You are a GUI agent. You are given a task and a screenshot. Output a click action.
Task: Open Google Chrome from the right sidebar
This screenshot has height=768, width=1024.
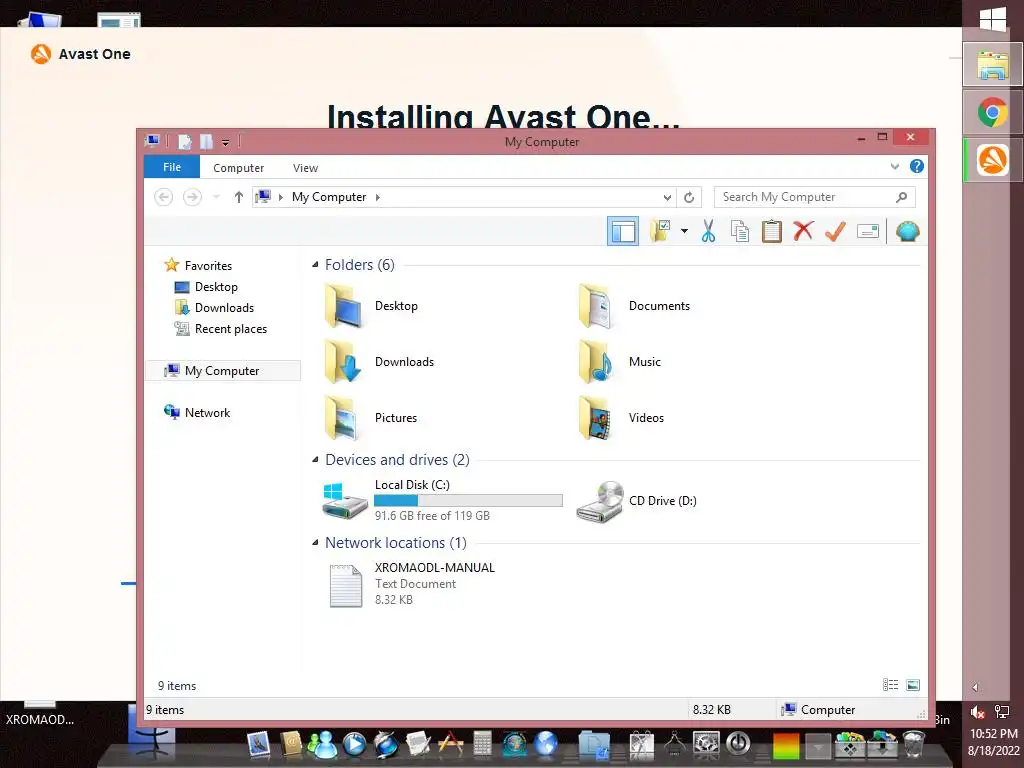(x=993, y=112)
